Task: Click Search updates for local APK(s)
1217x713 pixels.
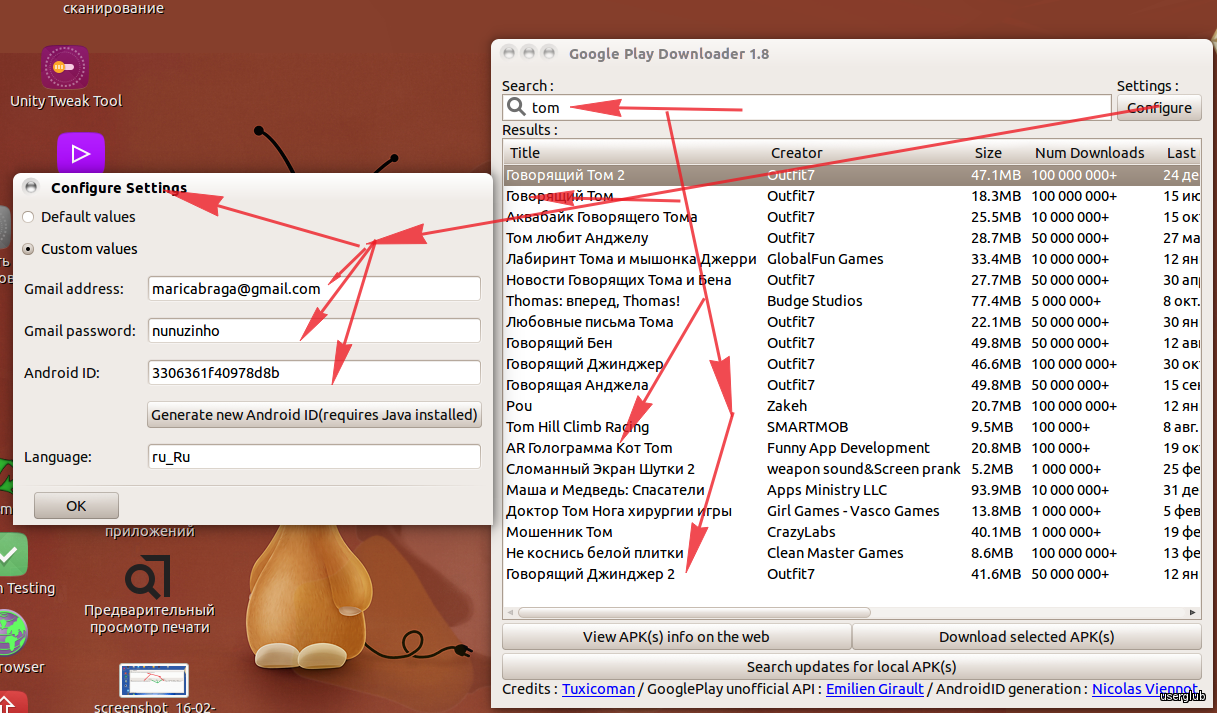Action: [x=852, y=667]
